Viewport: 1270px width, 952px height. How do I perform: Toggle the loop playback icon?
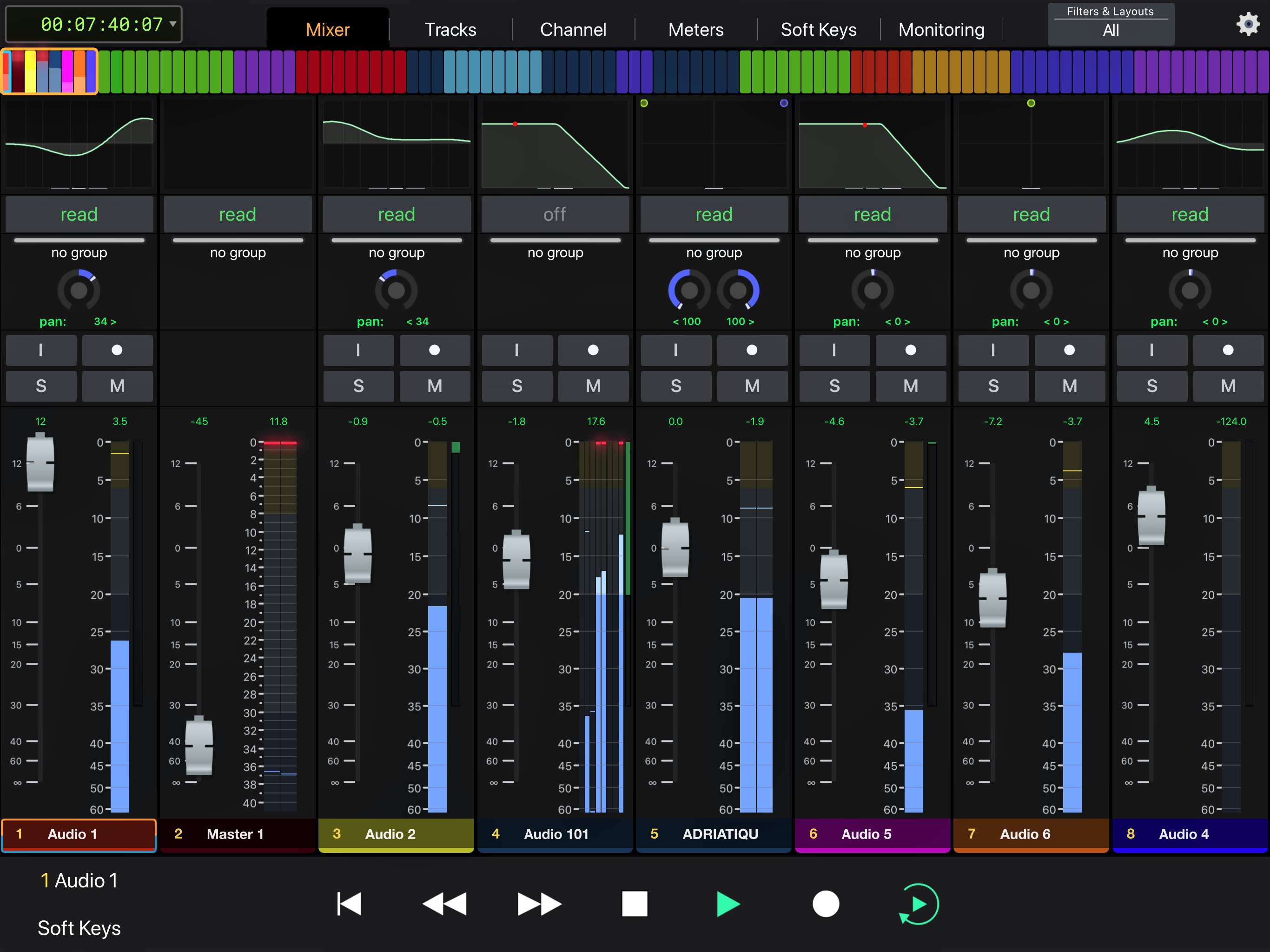[x=918, y=904]
